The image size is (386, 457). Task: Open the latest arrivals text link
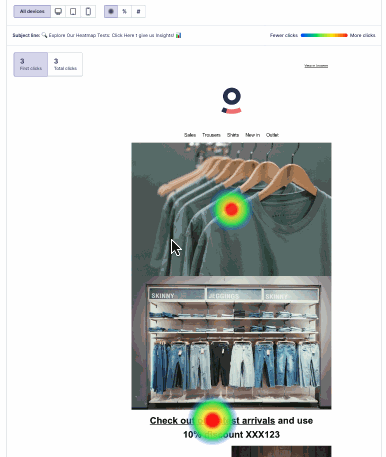click(x=212, y=421)
